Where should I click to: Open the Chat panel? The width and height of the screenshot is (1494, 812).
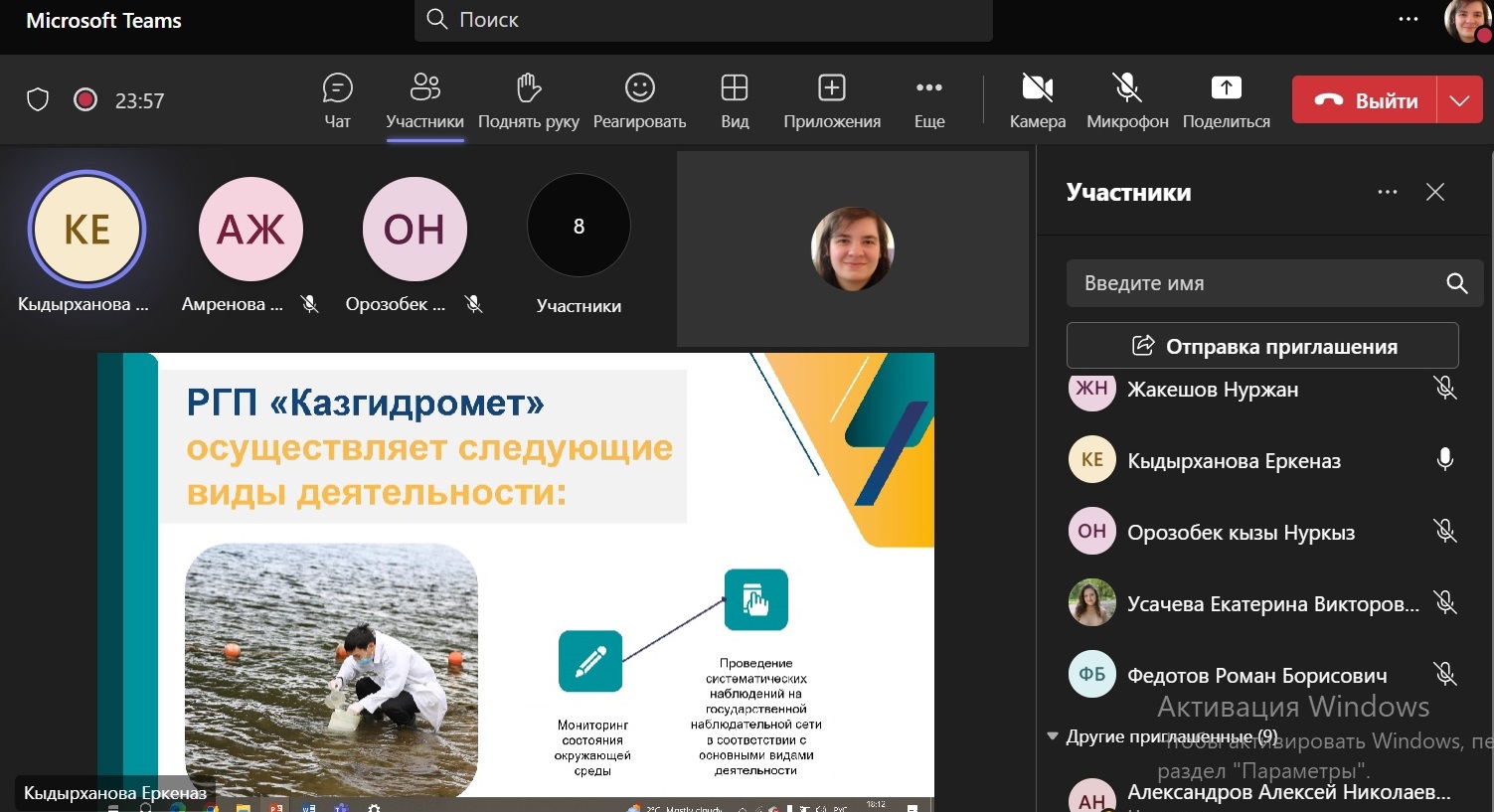click(x=337, y=100)
